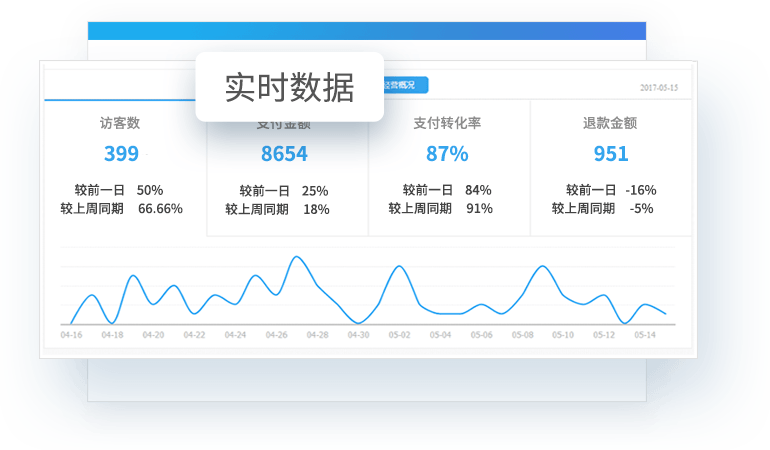Select the 访客数 metric card title
Image resolution: width=770 pixels, height=450 pixels.
click(120, 124)
